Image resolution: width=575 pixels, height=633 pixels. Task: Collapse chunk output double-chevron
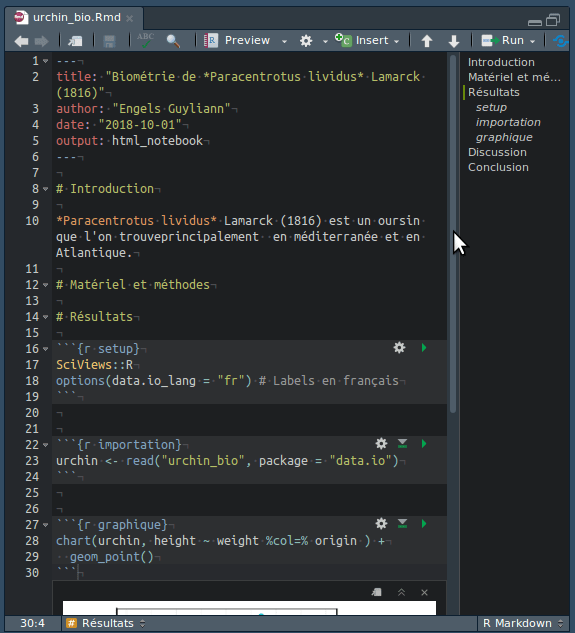tap(401, 592)
